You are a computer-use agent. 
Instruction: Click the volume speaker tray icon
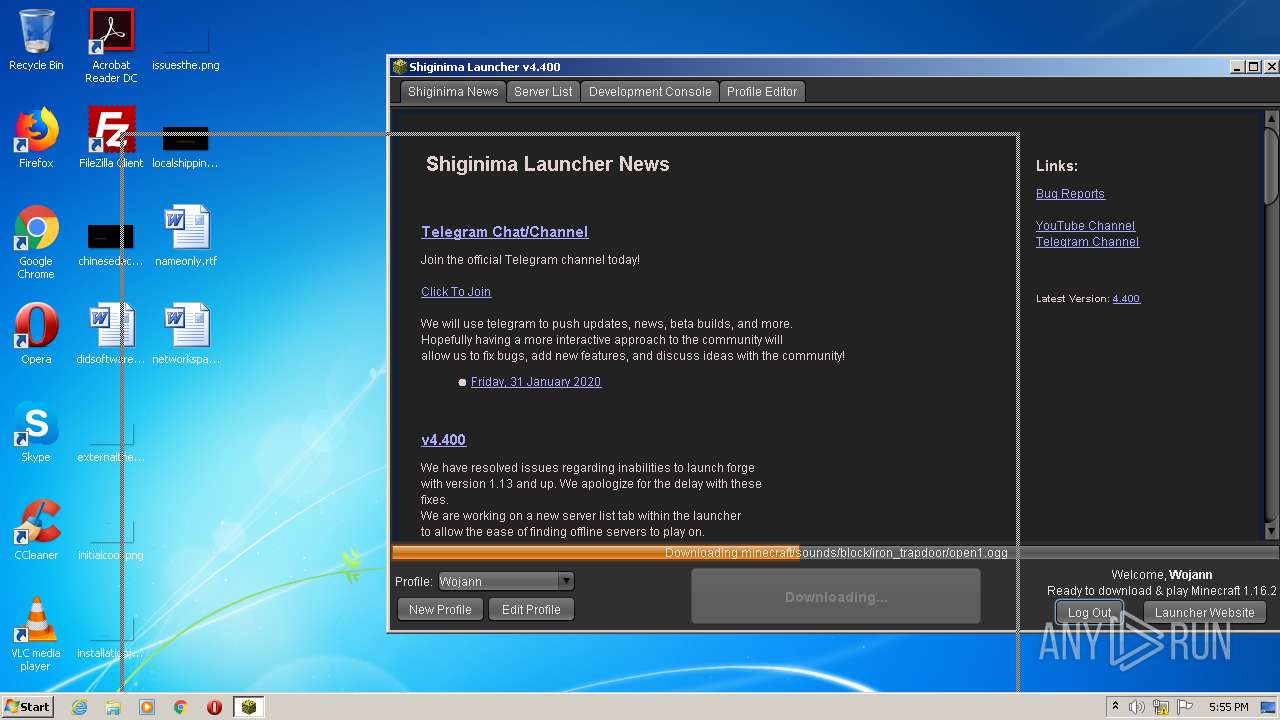pyautogui.click(x=1137, y=707)
